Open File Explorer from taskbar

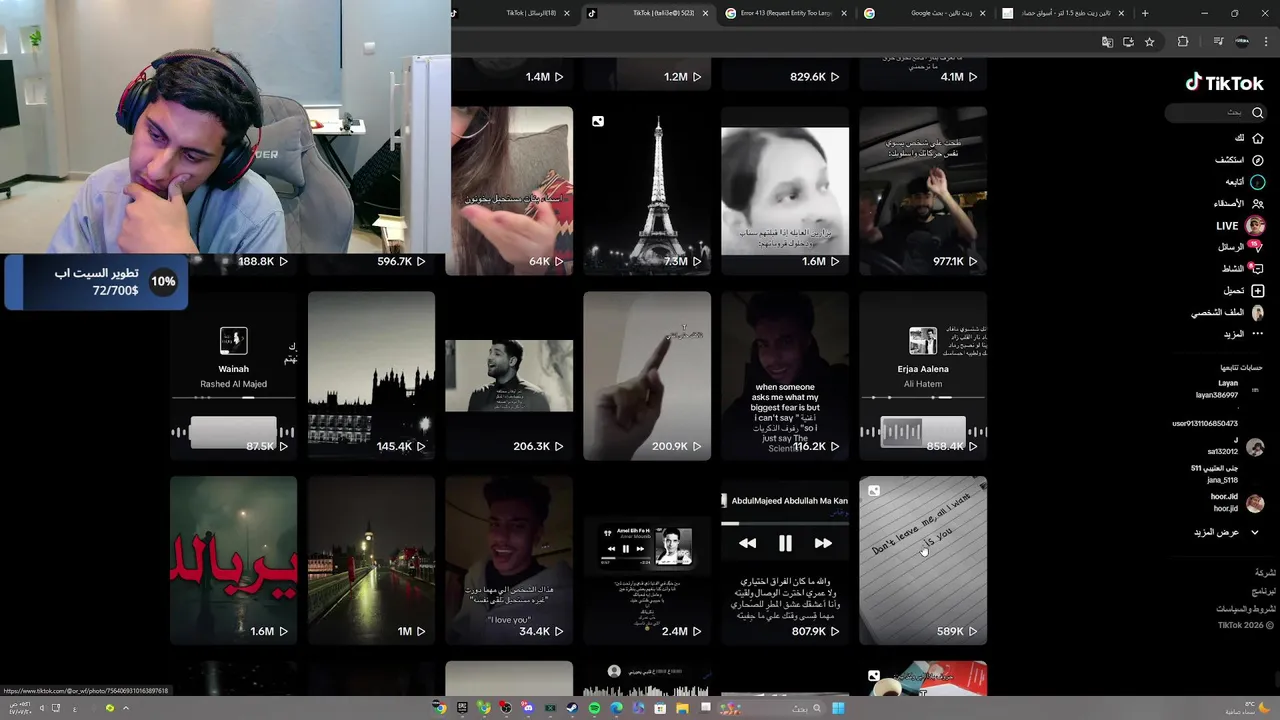(x=682, y=708)
